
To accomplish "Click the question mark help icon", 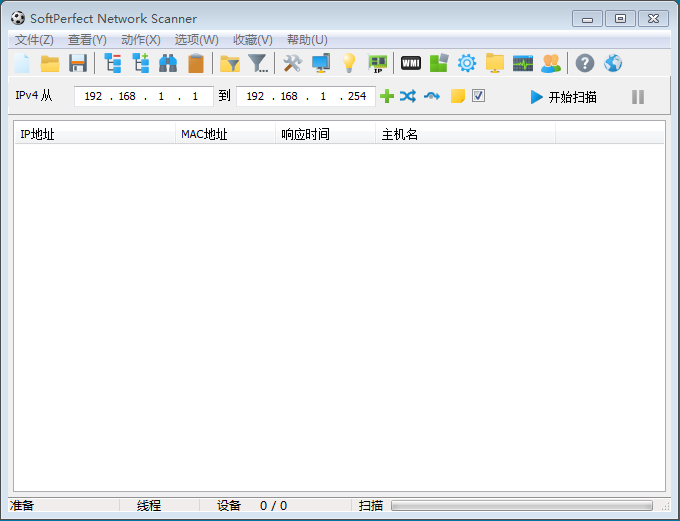I will (x=585, y=64).
